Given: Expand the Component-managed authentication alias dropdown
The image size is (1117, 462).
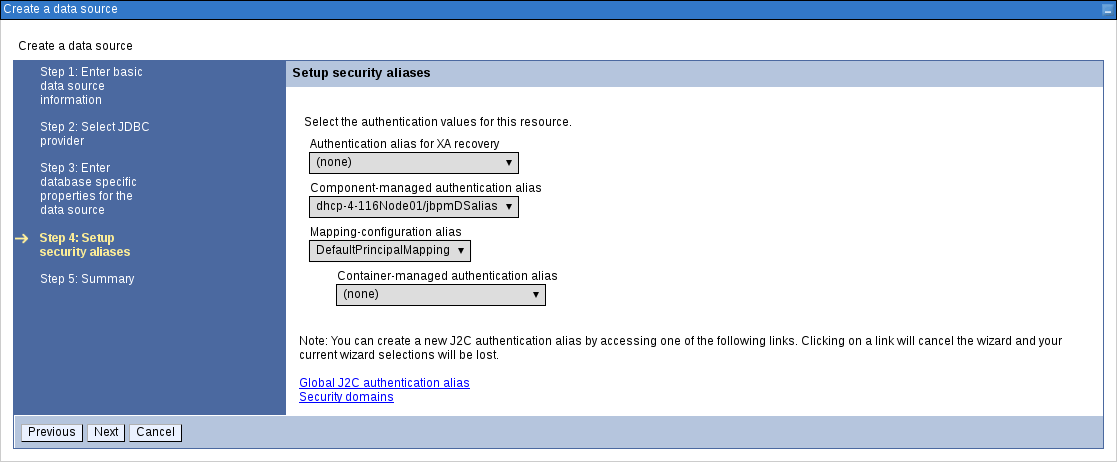Looking at the screenshot, I should tap(414, 207).
